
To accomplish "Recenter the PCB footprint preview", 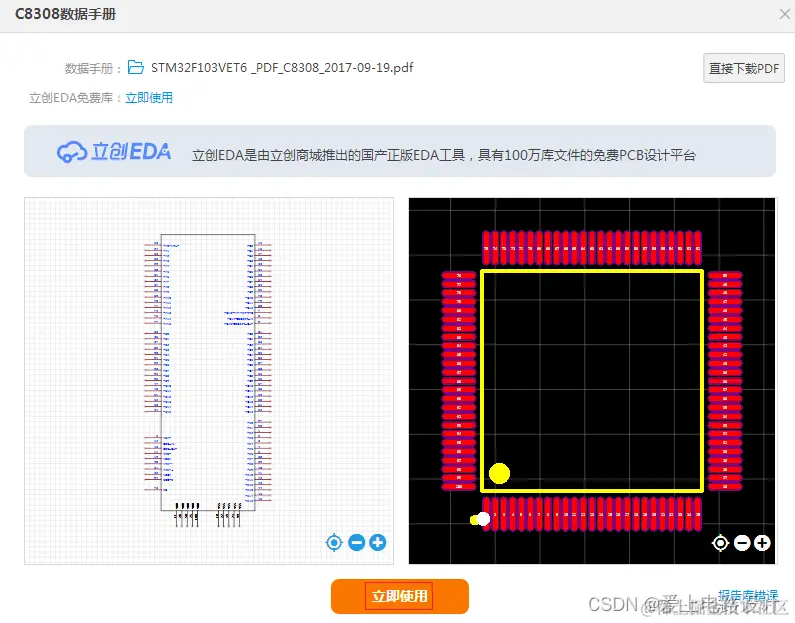I will 720,543.
